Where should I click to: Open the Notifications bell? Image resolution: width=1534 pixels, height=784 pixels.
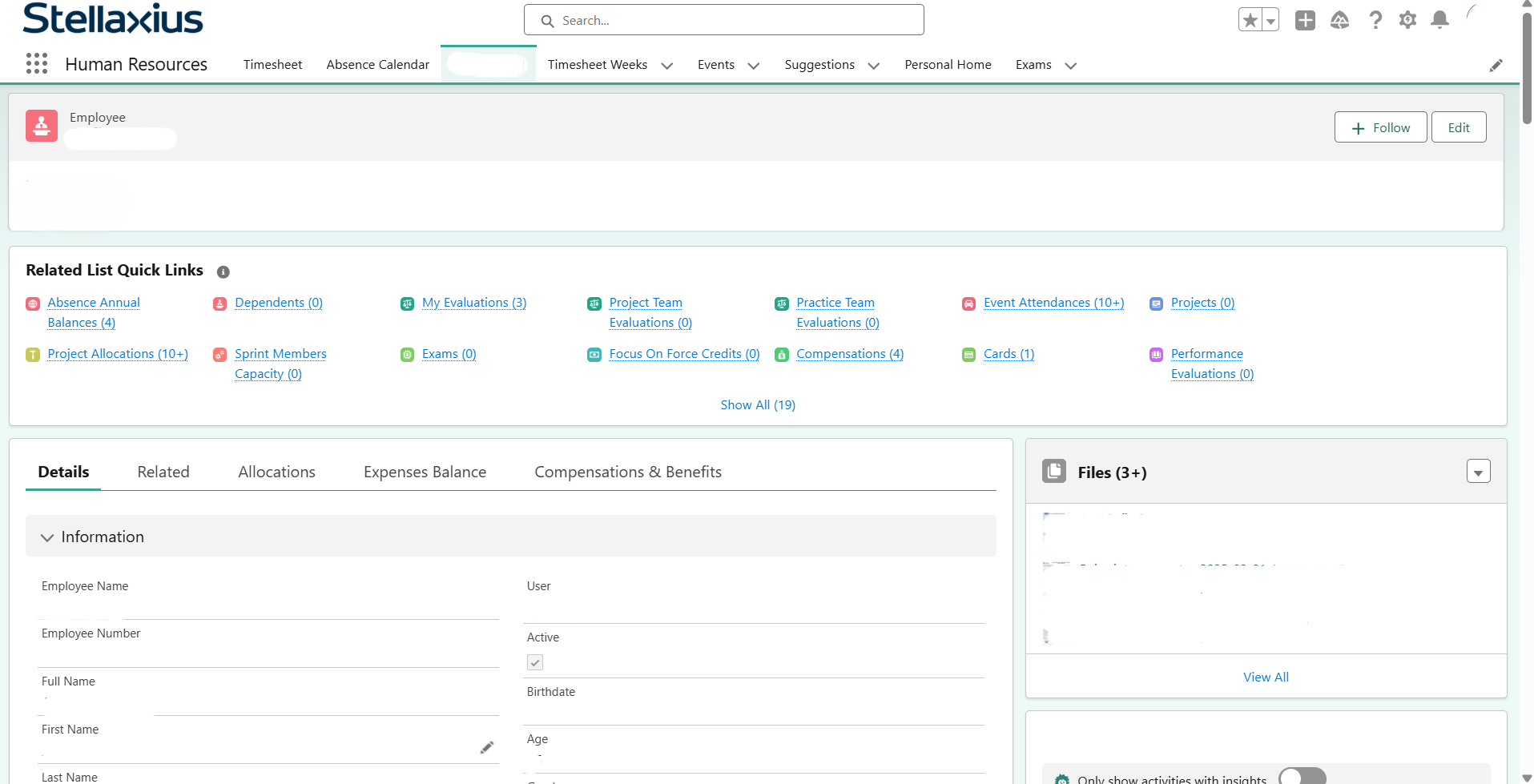tap(1439, 20)
